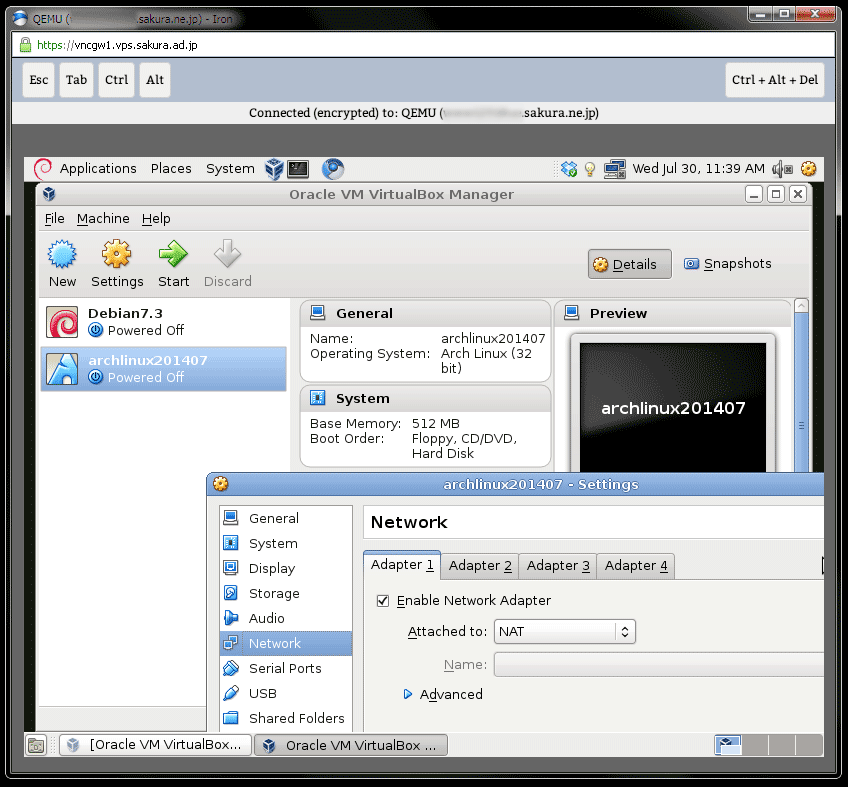Click the Snapshots view button
Screen dimensions: 848x787
click(x=727, y=263)
